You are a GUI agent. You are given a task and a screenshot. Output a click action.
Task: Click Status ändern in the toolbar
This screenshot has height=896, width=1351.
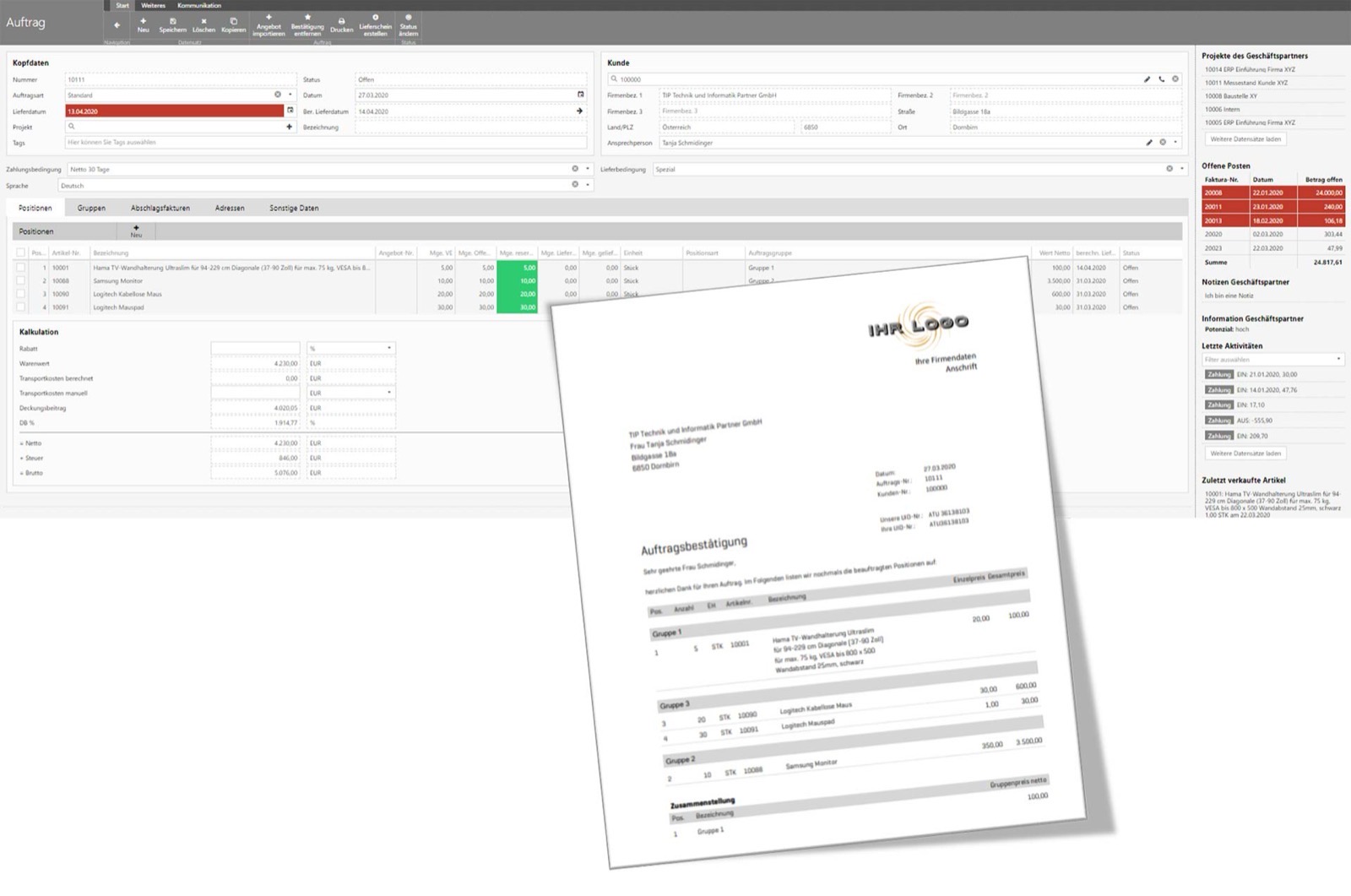409,24
